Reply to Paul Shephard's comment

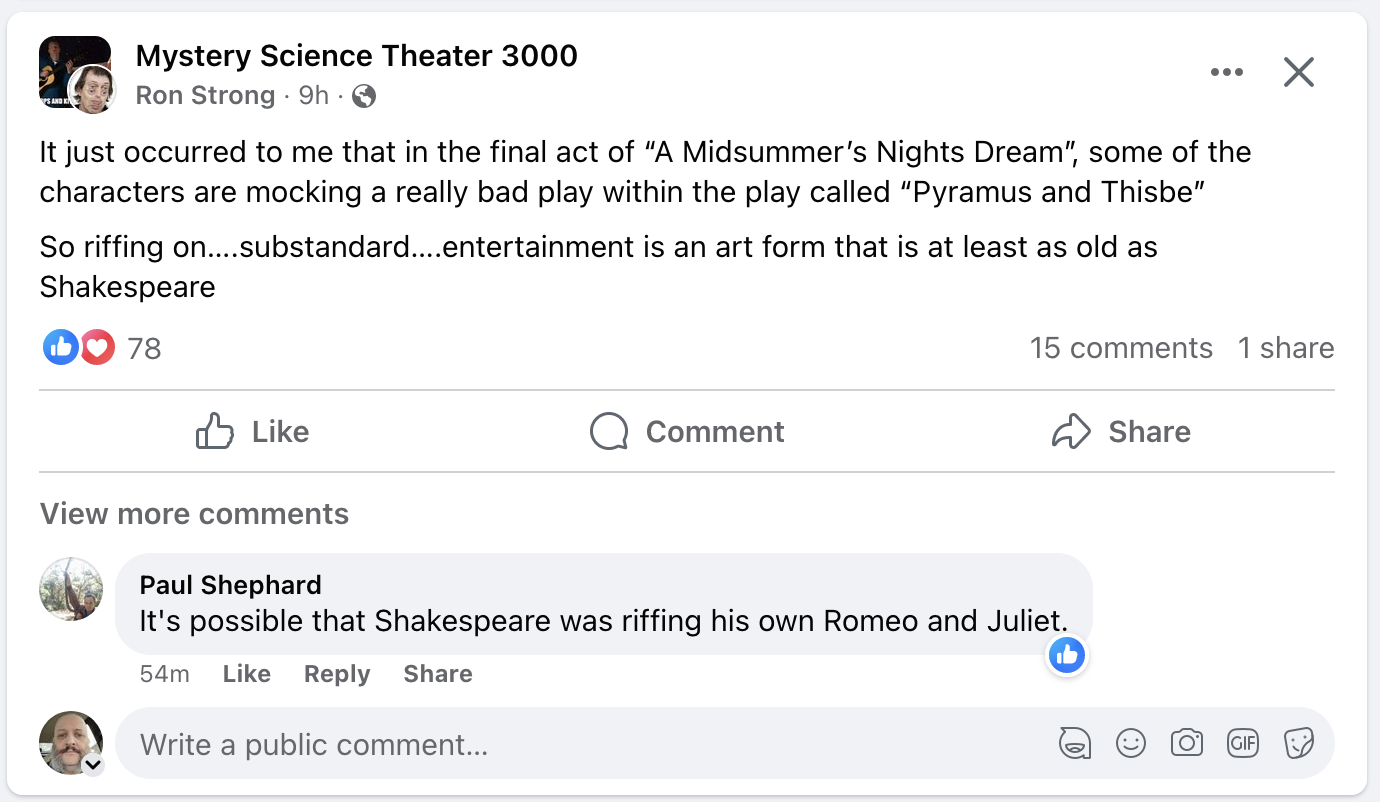point(337,674)
